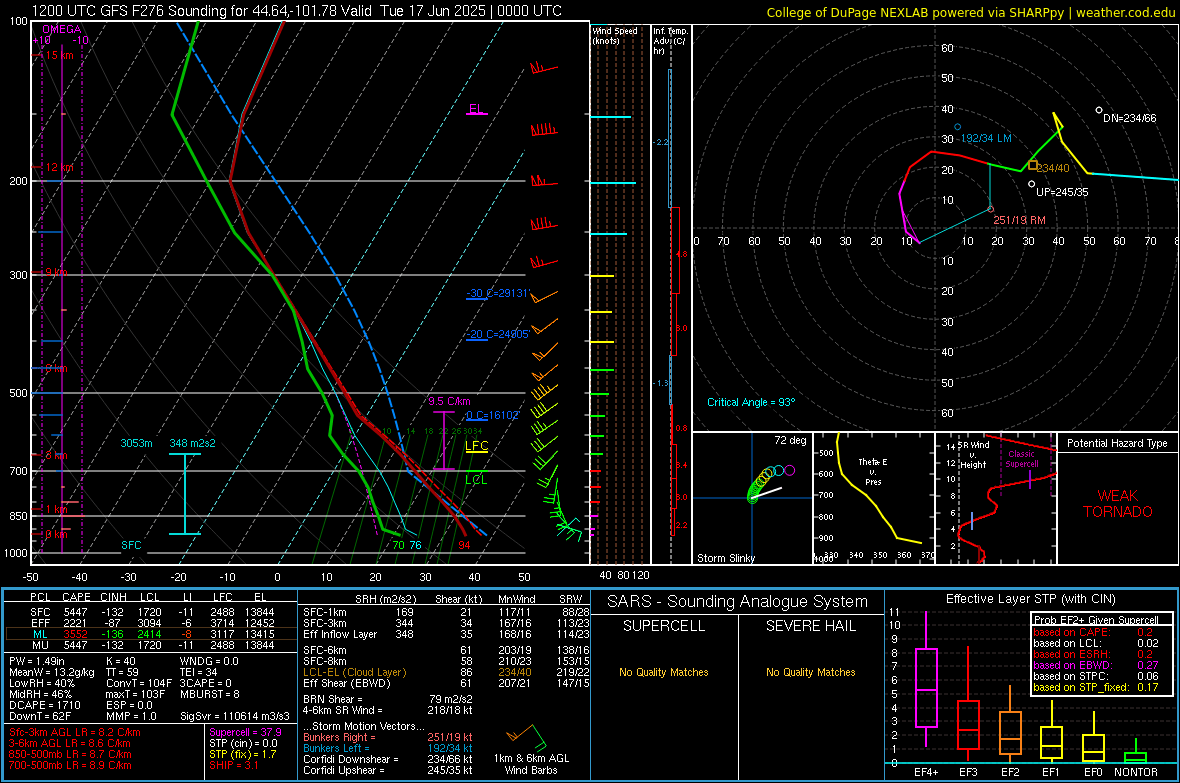
Task: Click the '348 m2s2' label on the skew-T
Action: coord(192,443)
